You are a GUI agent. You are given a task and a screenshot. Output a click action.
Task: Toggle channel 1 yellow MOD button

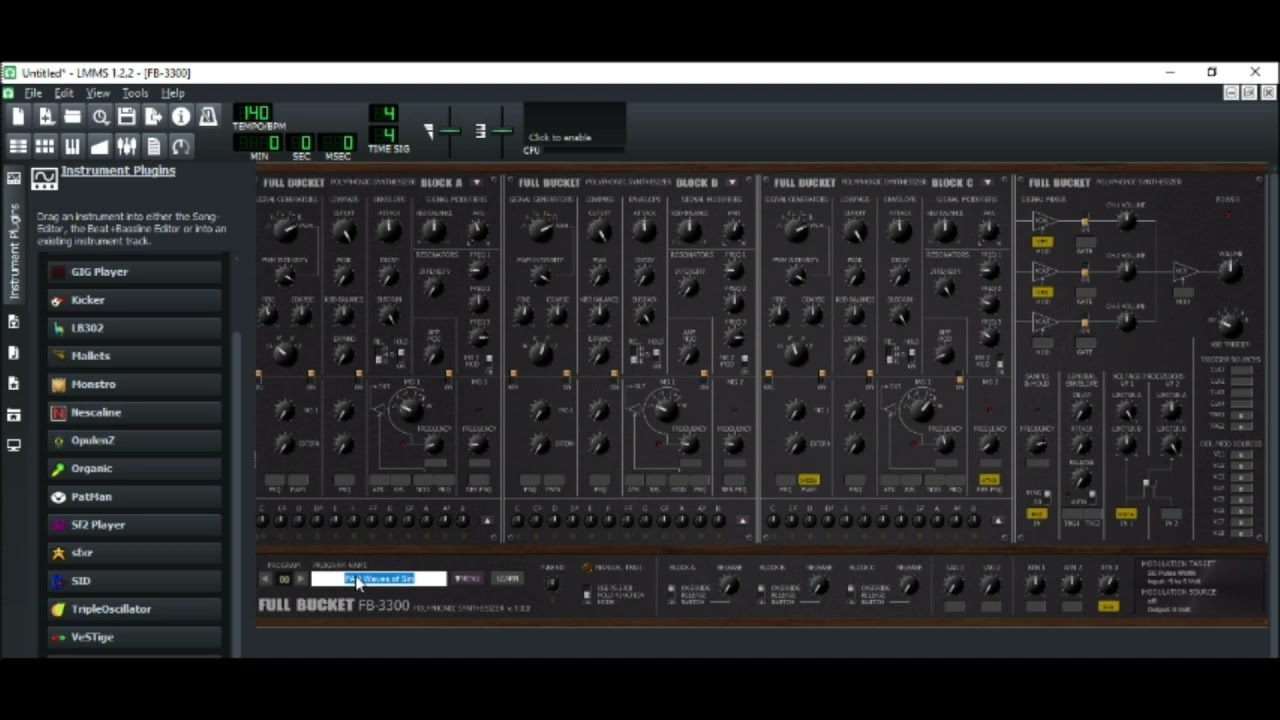click(1042, 242)
